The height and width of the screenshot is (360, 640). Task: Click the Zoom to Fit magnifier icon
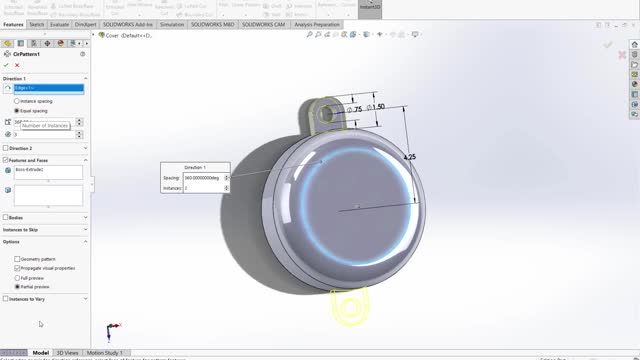pyautogui.click(x=309, y=35)
